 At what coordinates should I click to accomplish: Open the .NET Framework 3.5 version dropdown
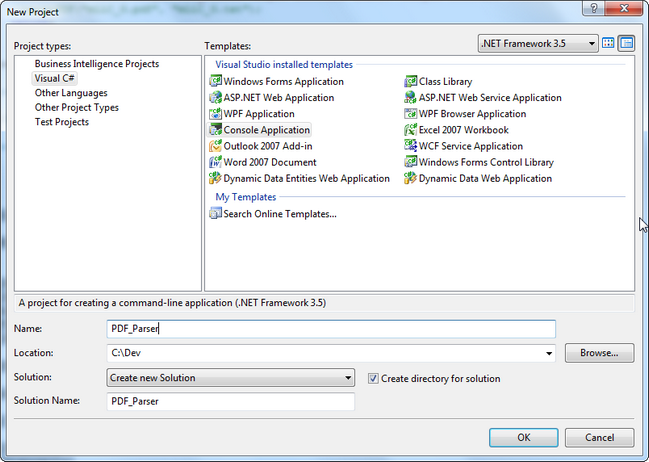point(538,43)
